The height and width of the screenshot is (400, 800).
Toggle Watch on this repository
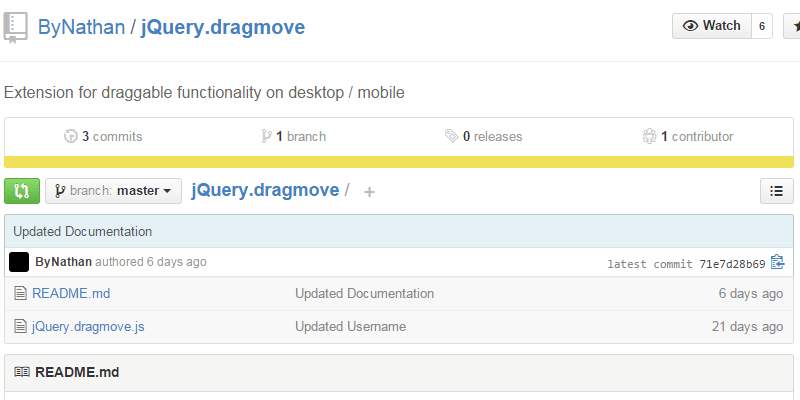pyautogui.click(x=711, y=26)
